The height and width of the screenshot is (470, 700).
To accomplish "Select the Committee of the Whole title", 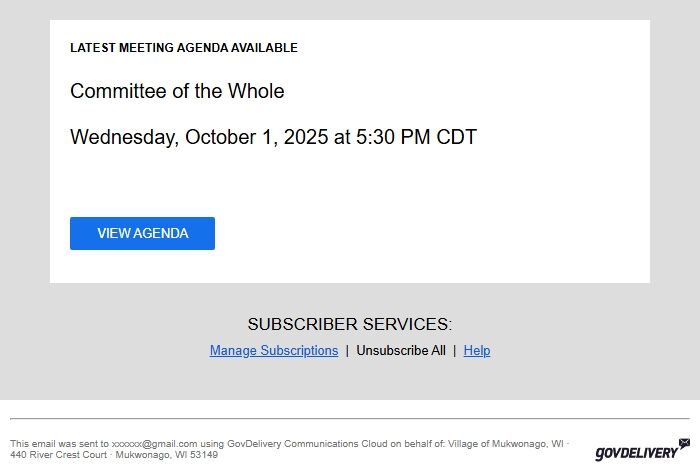I will 177,91.
